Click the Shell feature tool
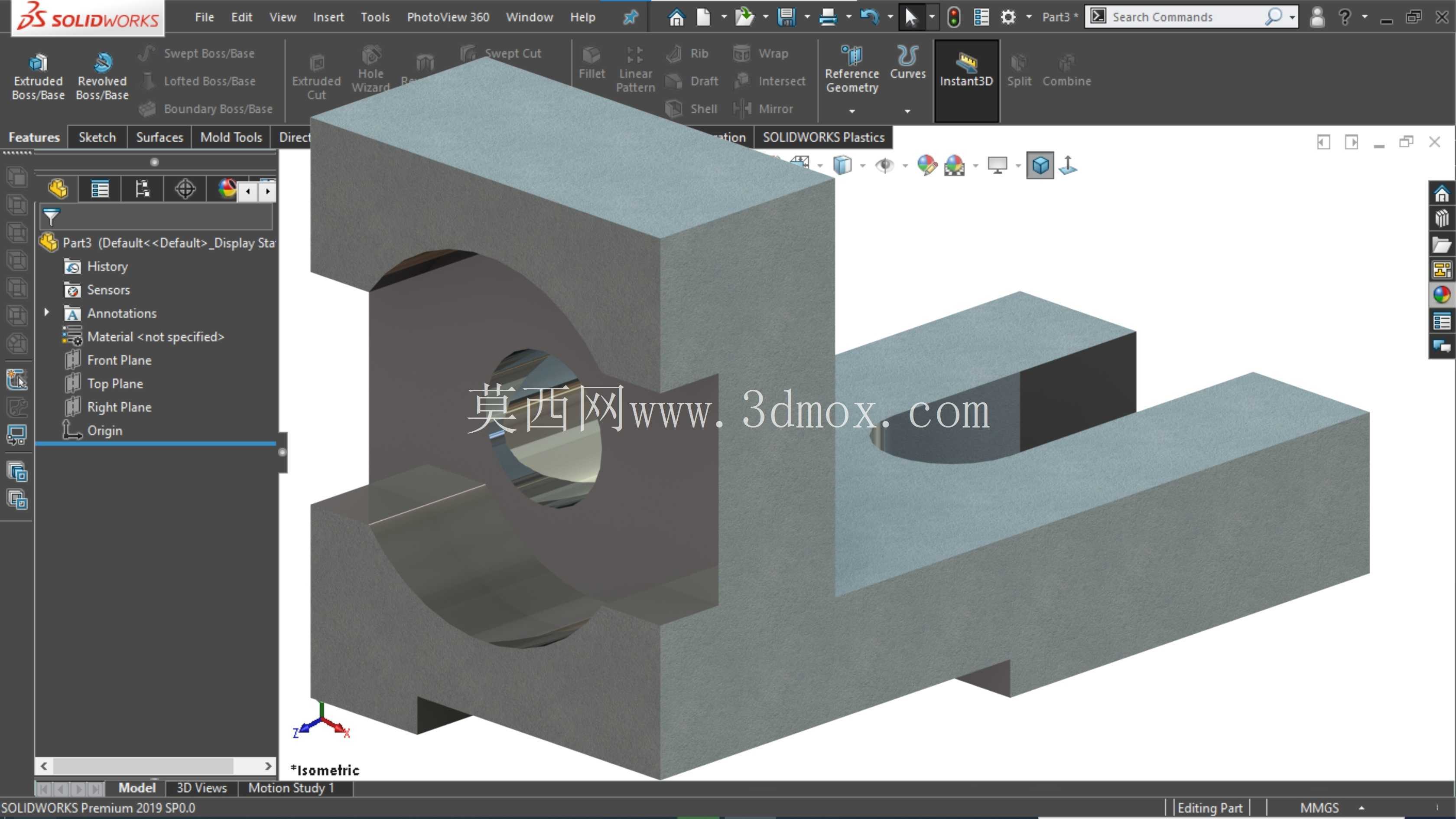Image resolution: width=1456 pixels, height=819 pixels. pos(691,108)
